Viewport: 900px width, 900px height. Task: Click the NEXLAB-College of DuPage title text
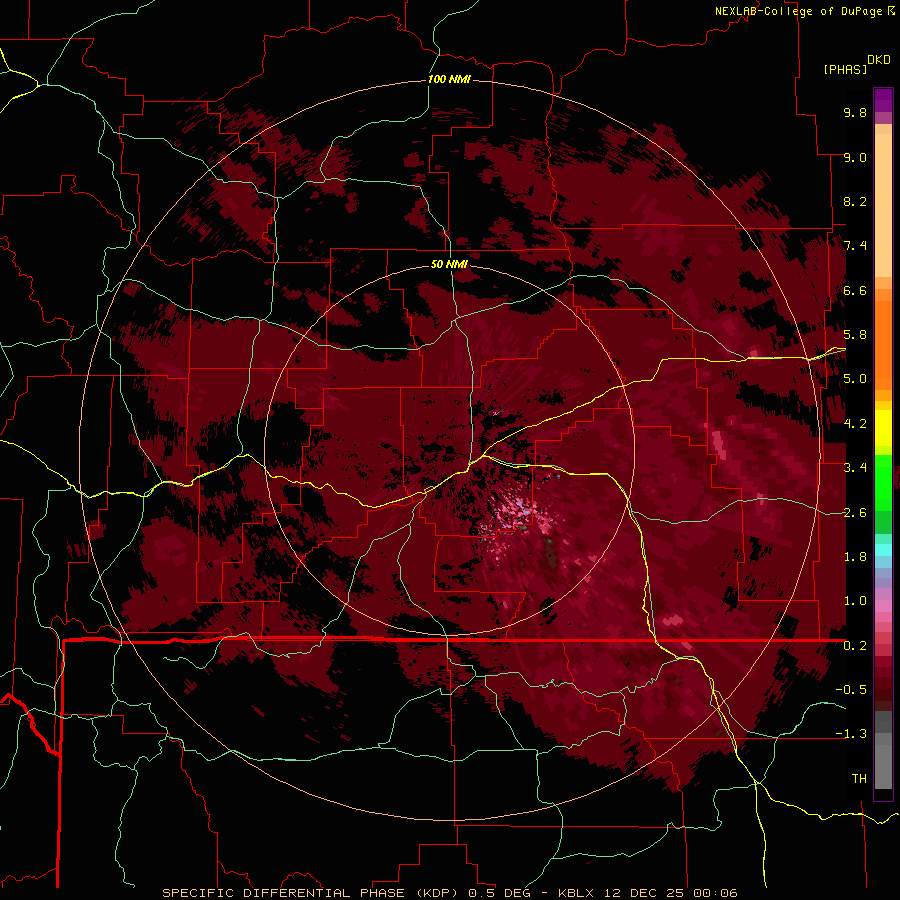(799, 11)
